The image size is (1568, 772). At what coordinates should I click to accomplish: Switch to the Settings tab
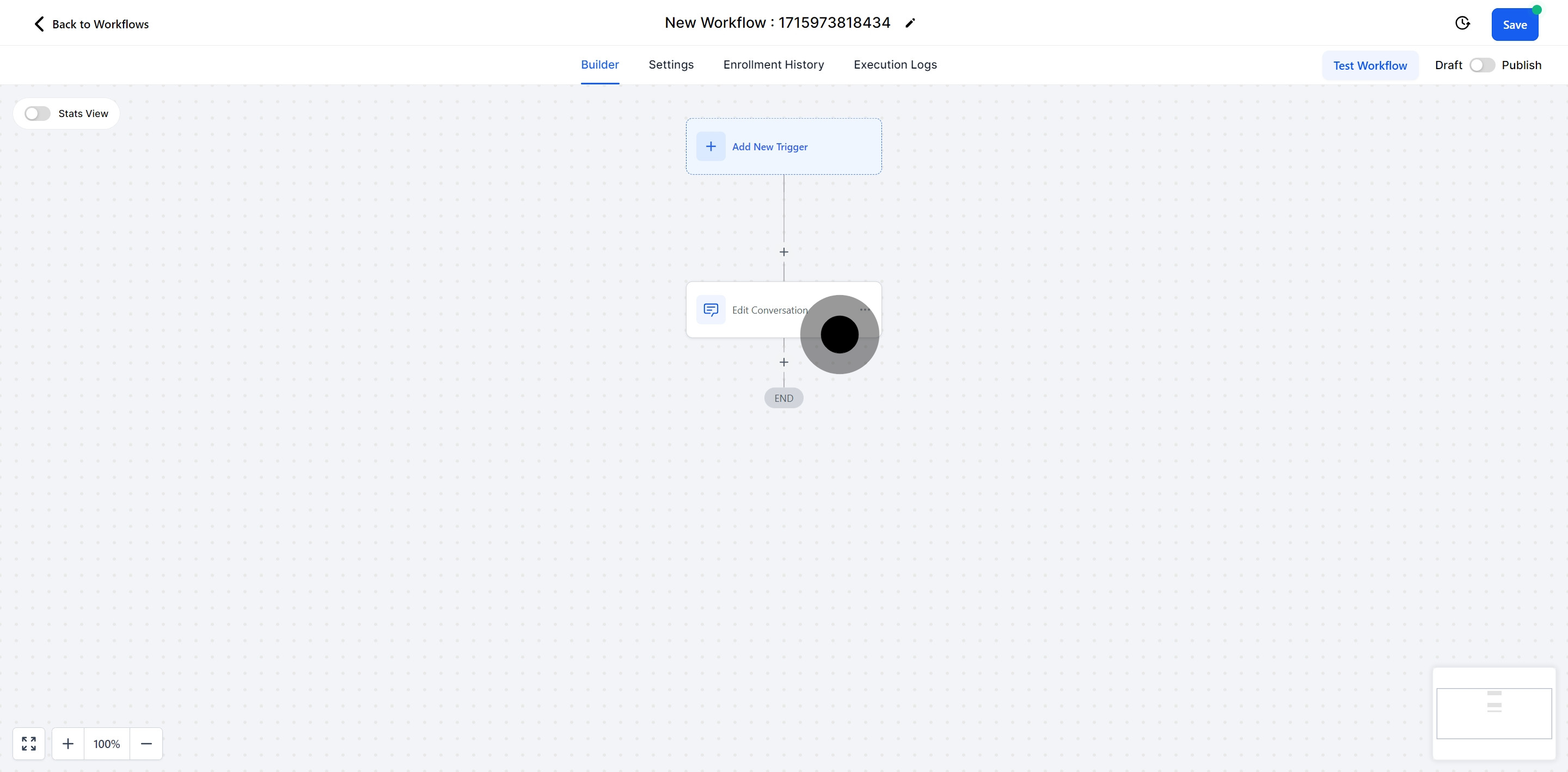(671, 65)
